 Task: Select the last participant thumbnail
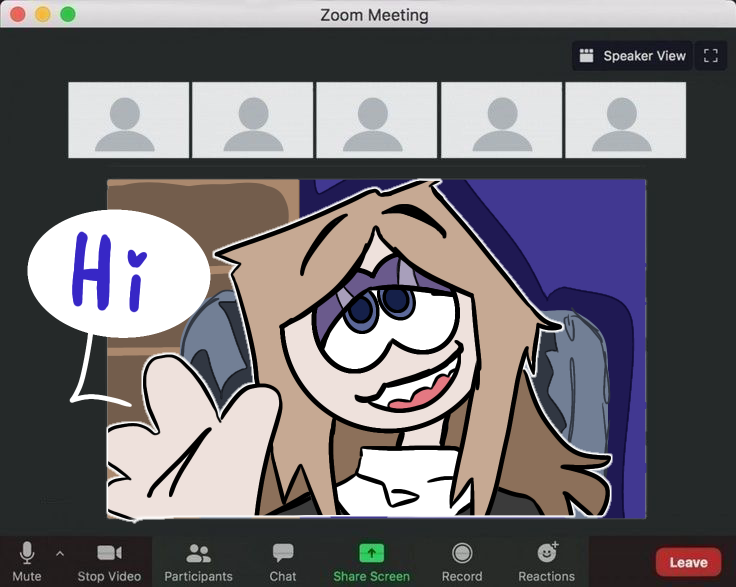[x=625, y=120]
